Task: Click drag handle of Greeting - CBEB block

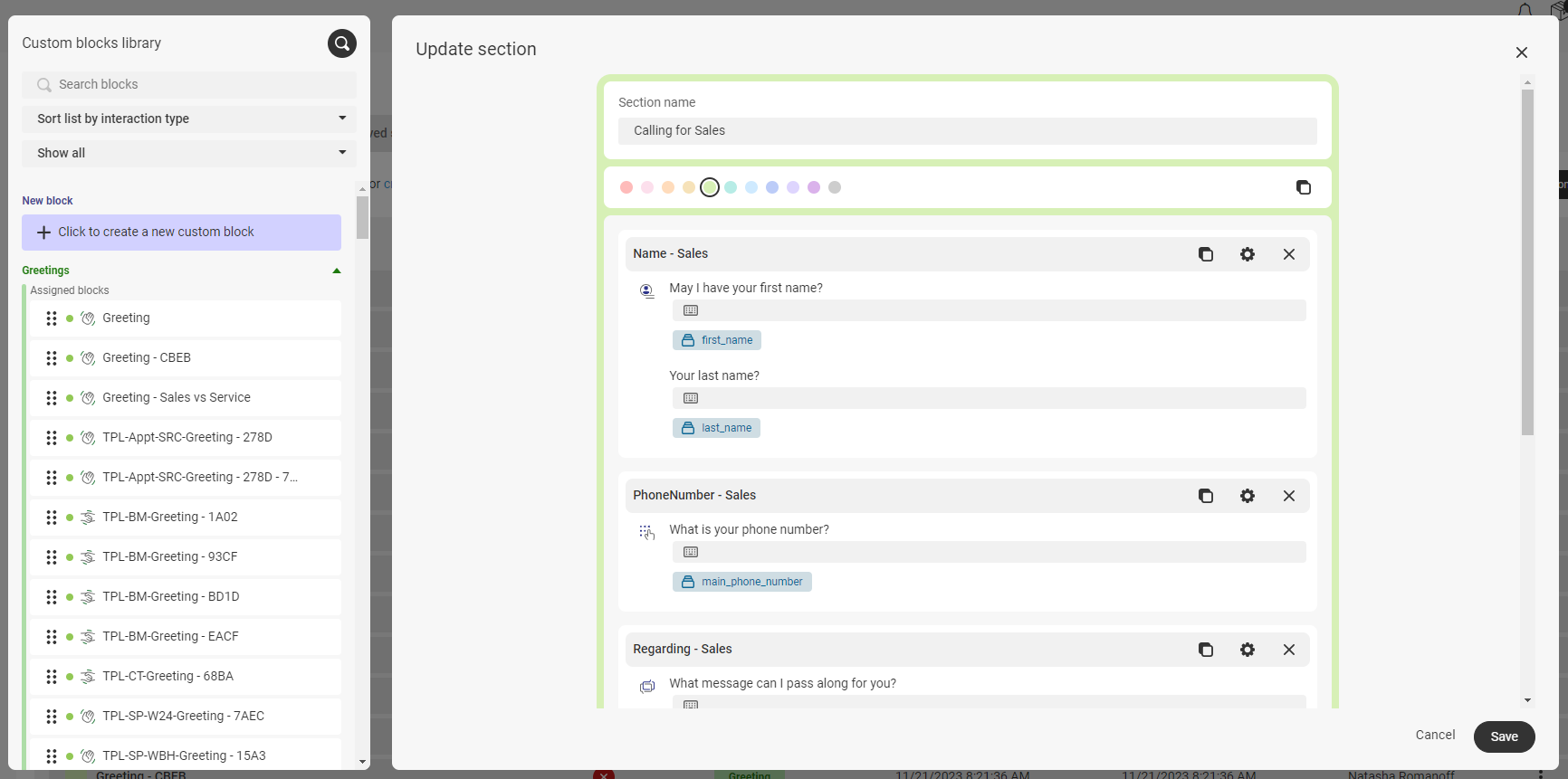Action: pos(52,358)
